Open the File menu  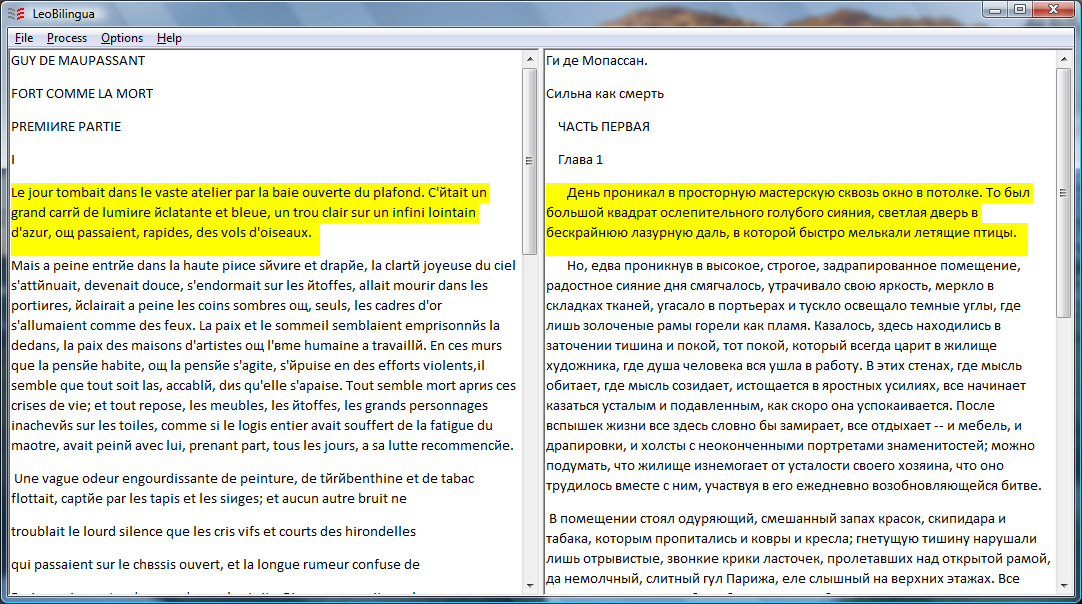(x=23, y=38)
